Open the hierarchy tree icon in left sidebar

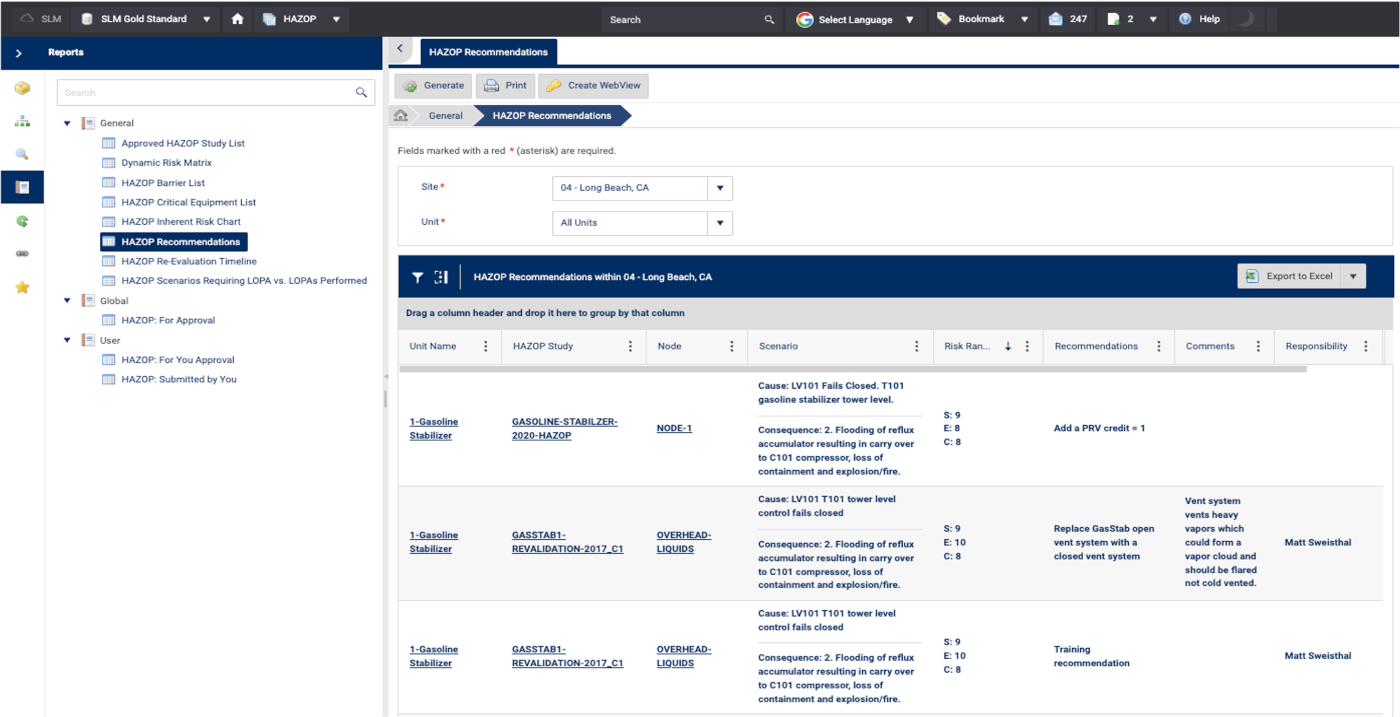tap(22, 121)
